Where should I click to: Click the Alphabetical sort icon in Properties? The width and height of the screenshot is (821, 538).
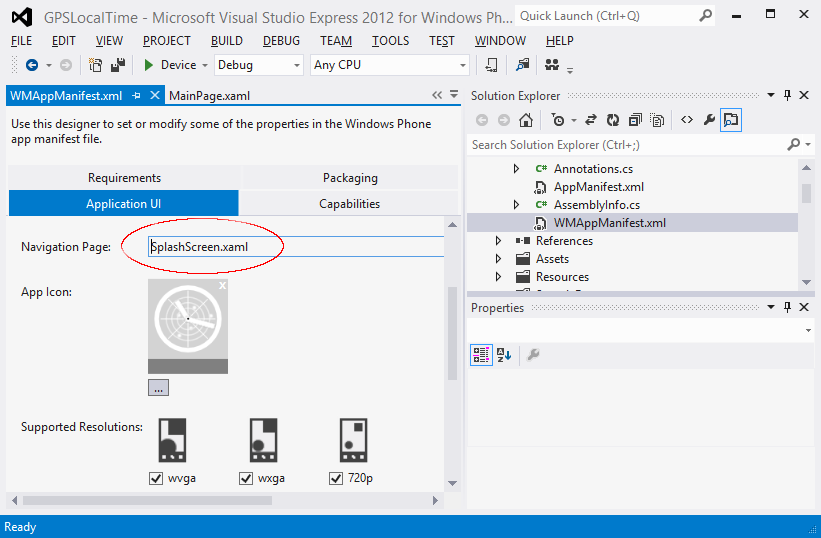504,355
